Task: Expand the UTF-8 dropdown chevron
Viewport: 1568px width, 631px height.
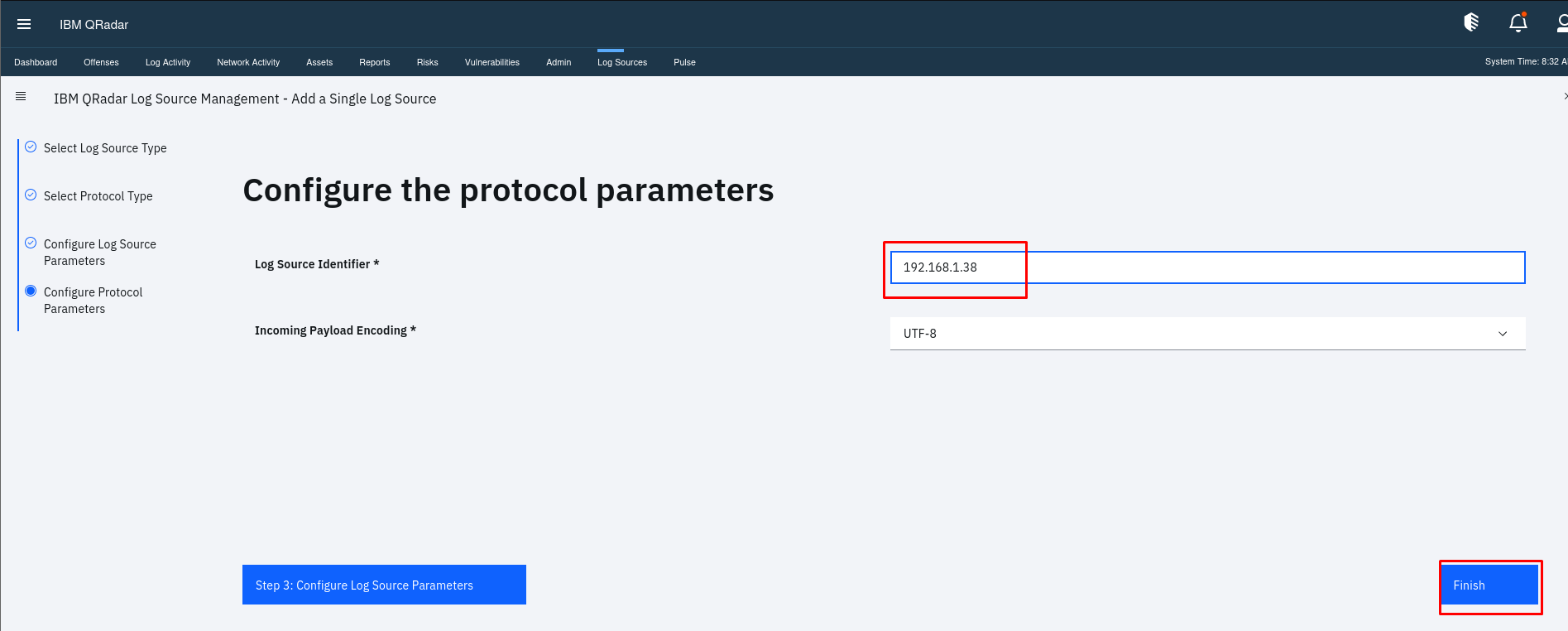Action: point(1503,334)
